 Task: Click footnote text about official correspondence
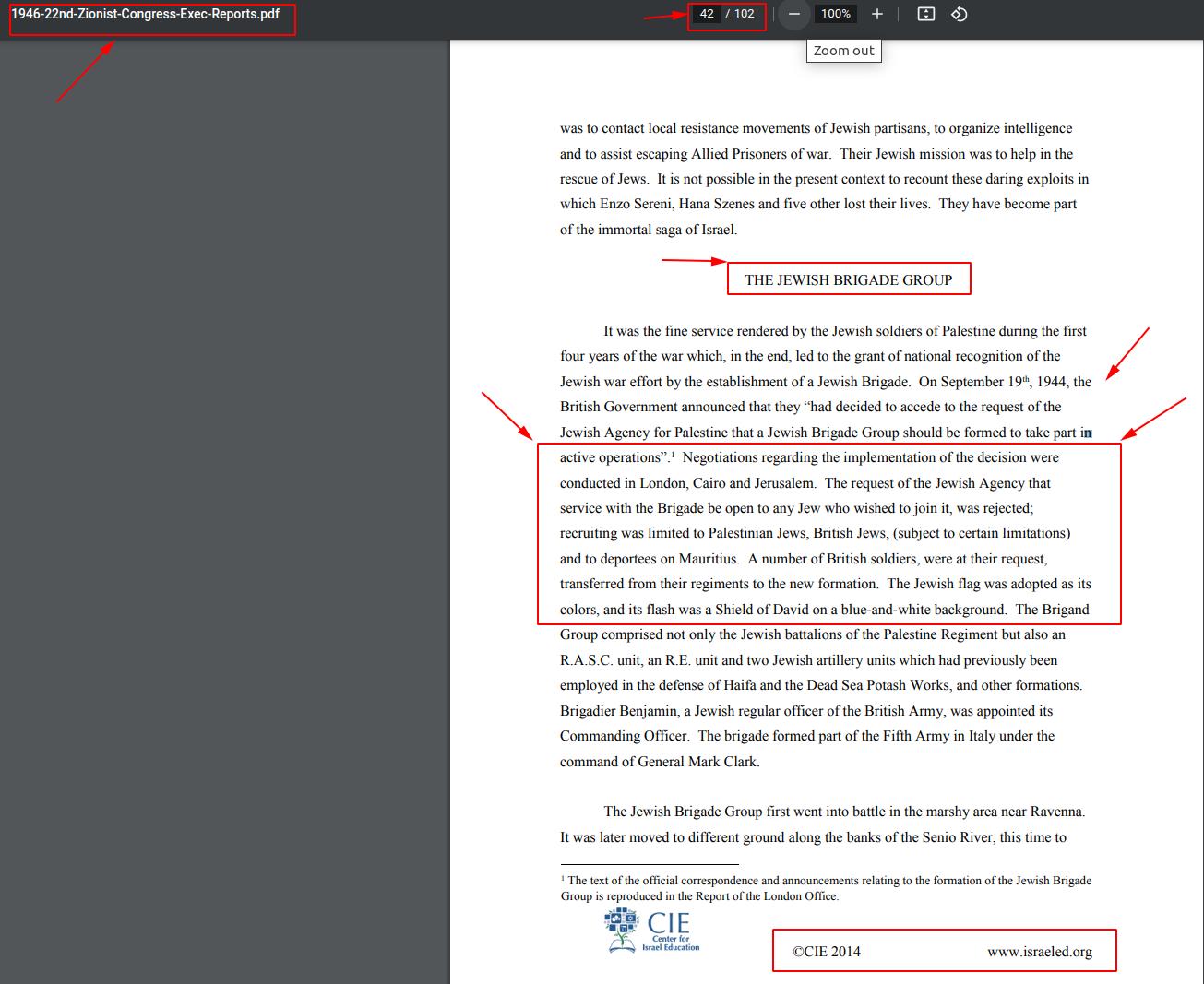[826, 888]
